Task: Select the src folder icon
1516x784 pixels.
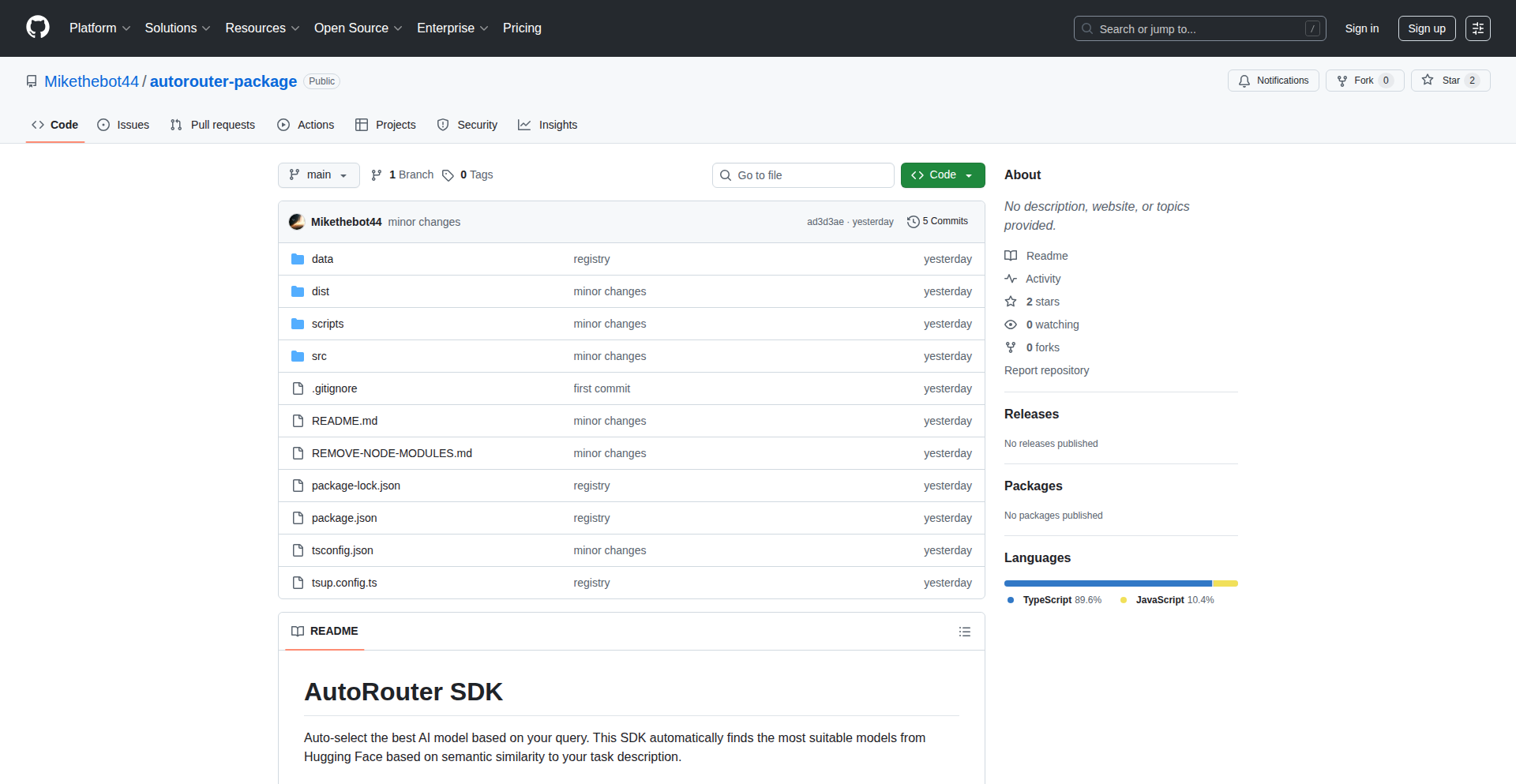Action: pos(298,356)
